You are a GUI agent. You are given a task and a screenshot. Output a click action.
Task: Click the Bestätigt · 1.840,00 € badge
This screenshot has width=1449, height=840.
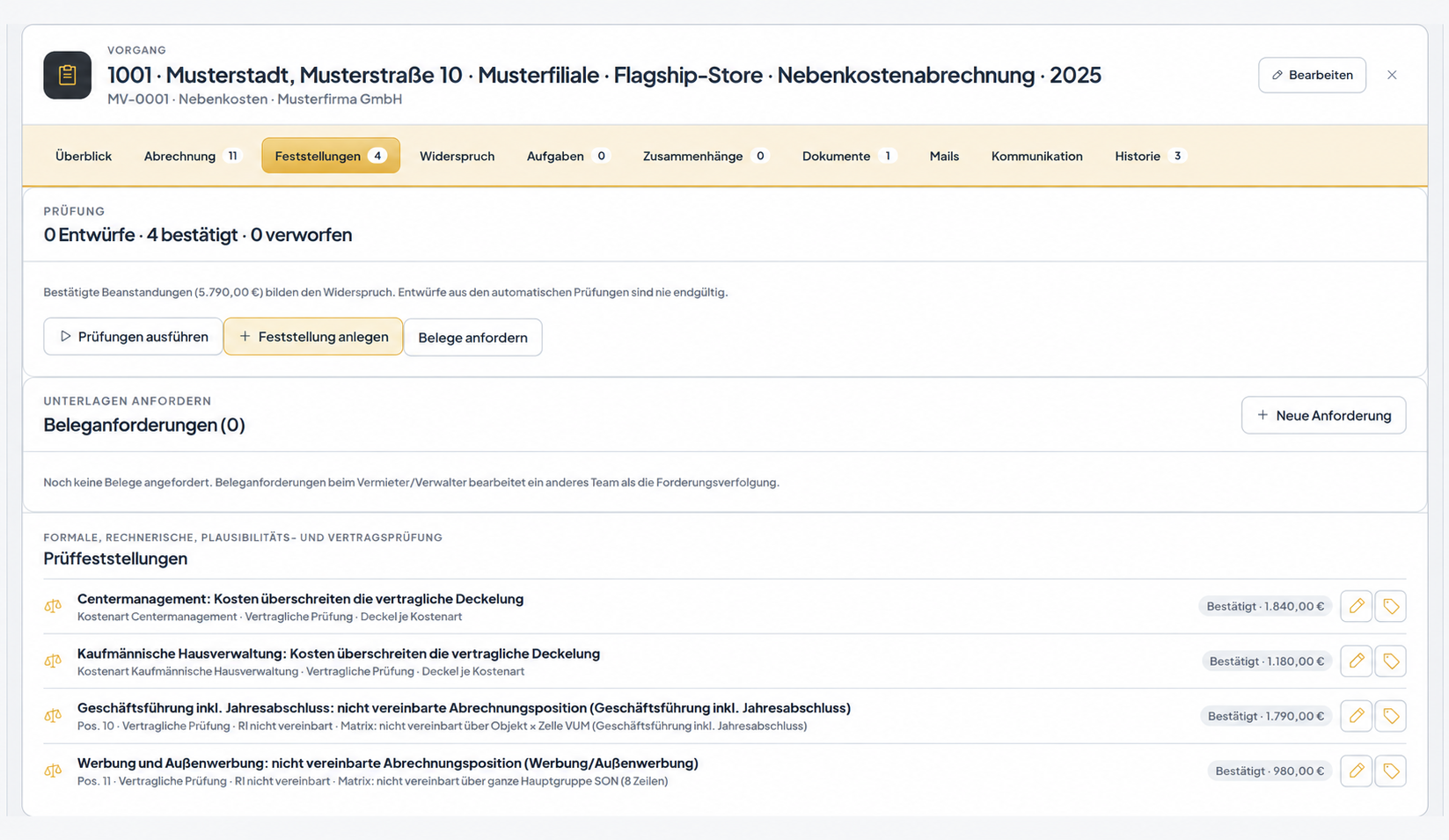(1265, 606)
